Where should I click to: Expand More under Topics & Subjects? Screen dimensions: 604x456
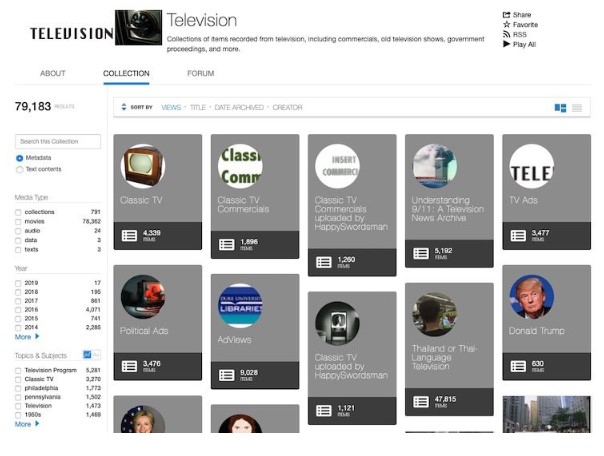point(26,424)
